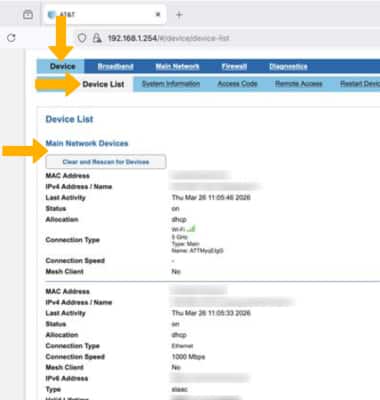The width and height of the screenshot is (380, 400).
Task: Click the browser reload icon
Action: coord(11,38)
